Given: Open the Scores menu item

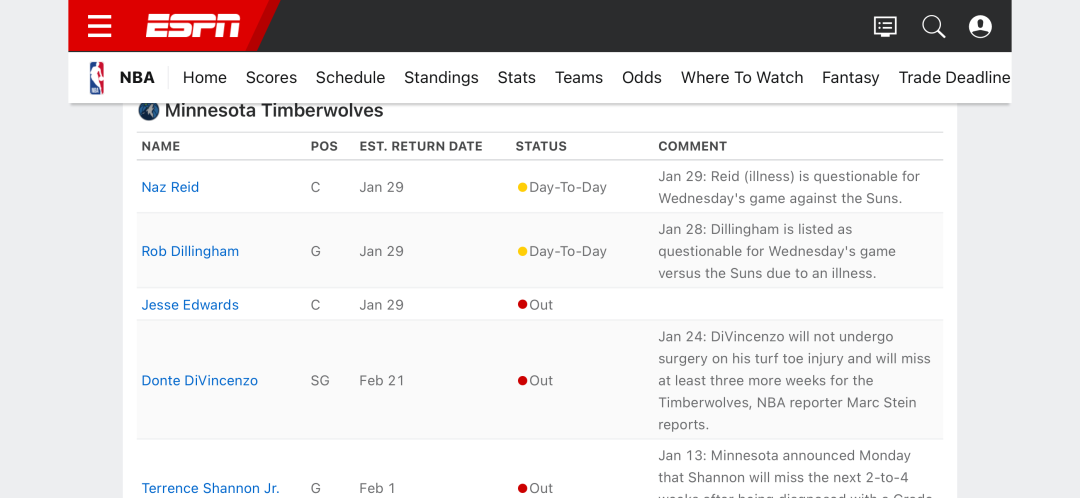Looking at the screenshot, I should pyautogui.click(x=271, y=78).
